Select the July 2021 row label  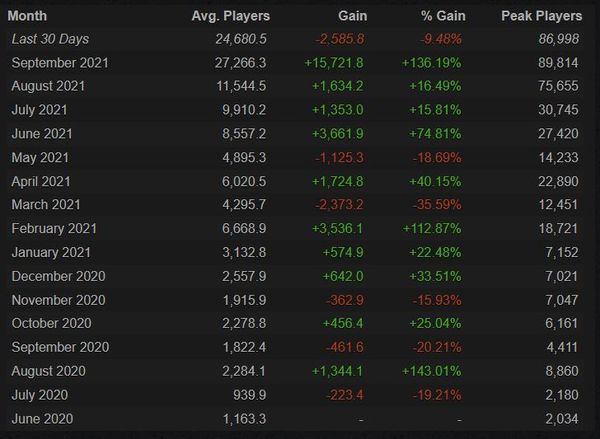[39, 110]
